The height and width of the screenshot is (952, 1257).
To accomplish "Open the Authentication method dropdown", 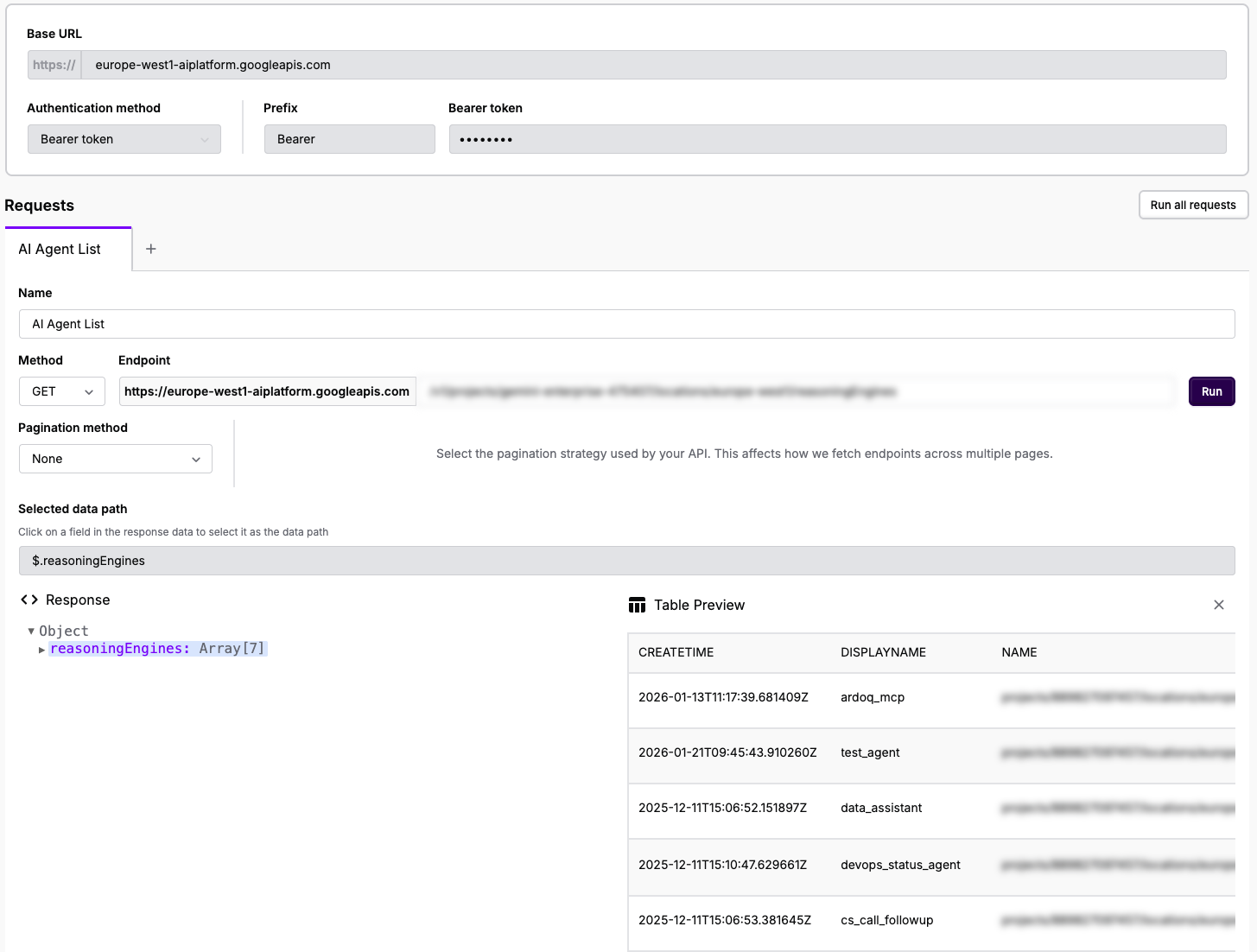I will 124,139.
